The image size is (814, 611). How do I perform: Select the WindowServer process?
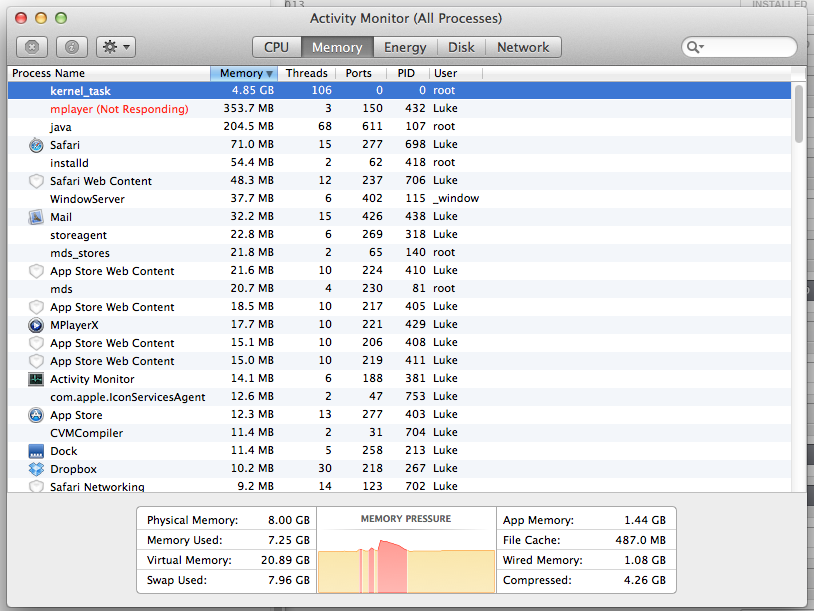click(399, 199)
